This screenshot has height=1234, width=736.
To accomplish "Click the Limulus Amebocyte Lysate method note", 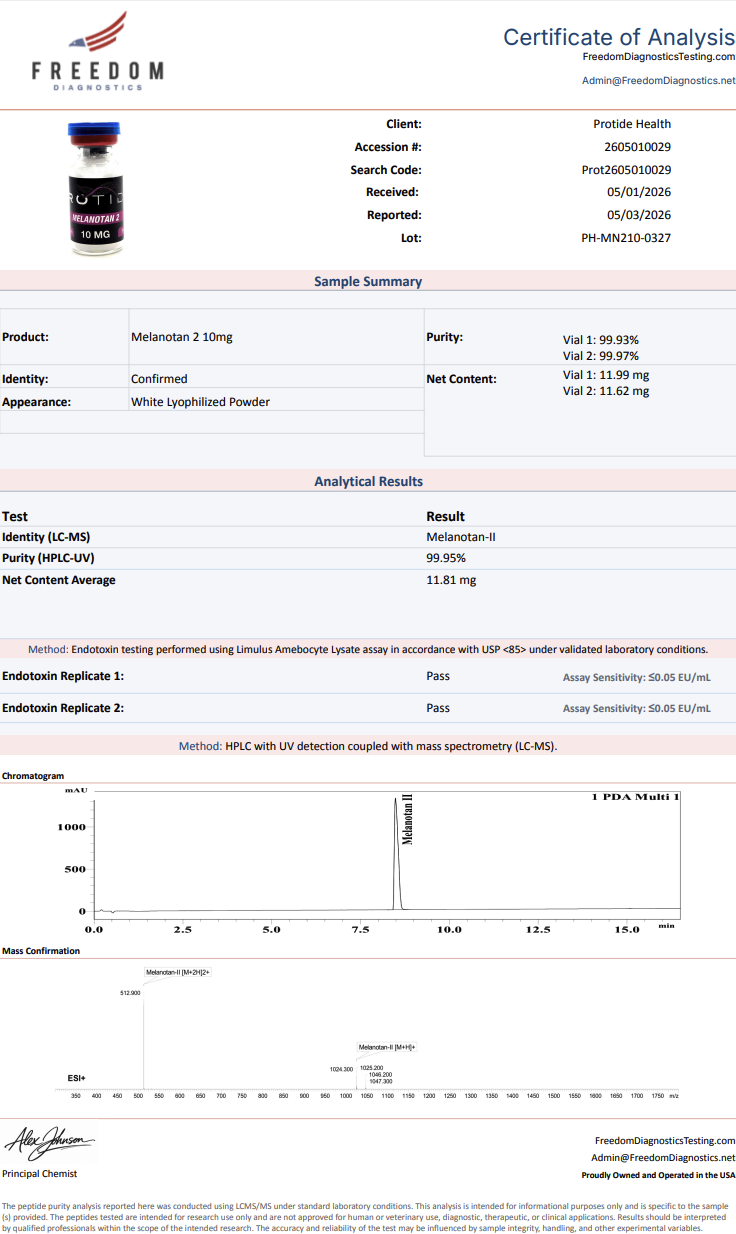I will pyautogui.click(x=368, y=649).
